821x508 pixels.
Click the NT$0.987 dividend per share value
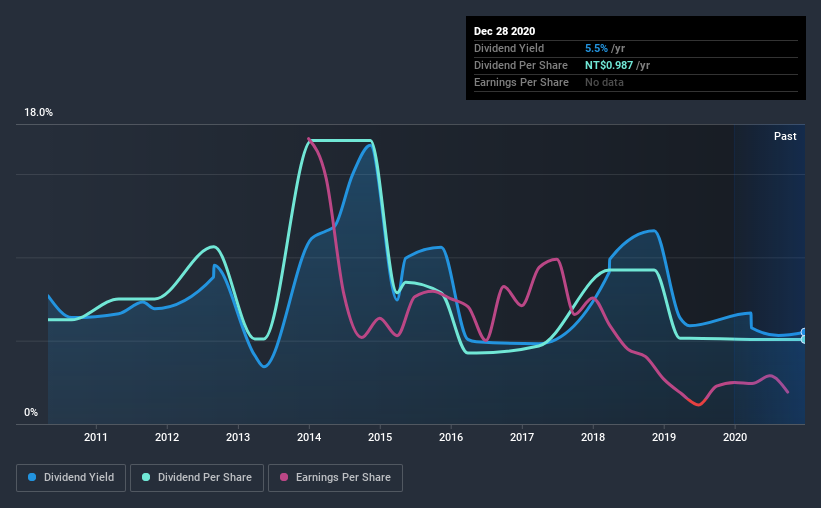[x=609, y=65]
